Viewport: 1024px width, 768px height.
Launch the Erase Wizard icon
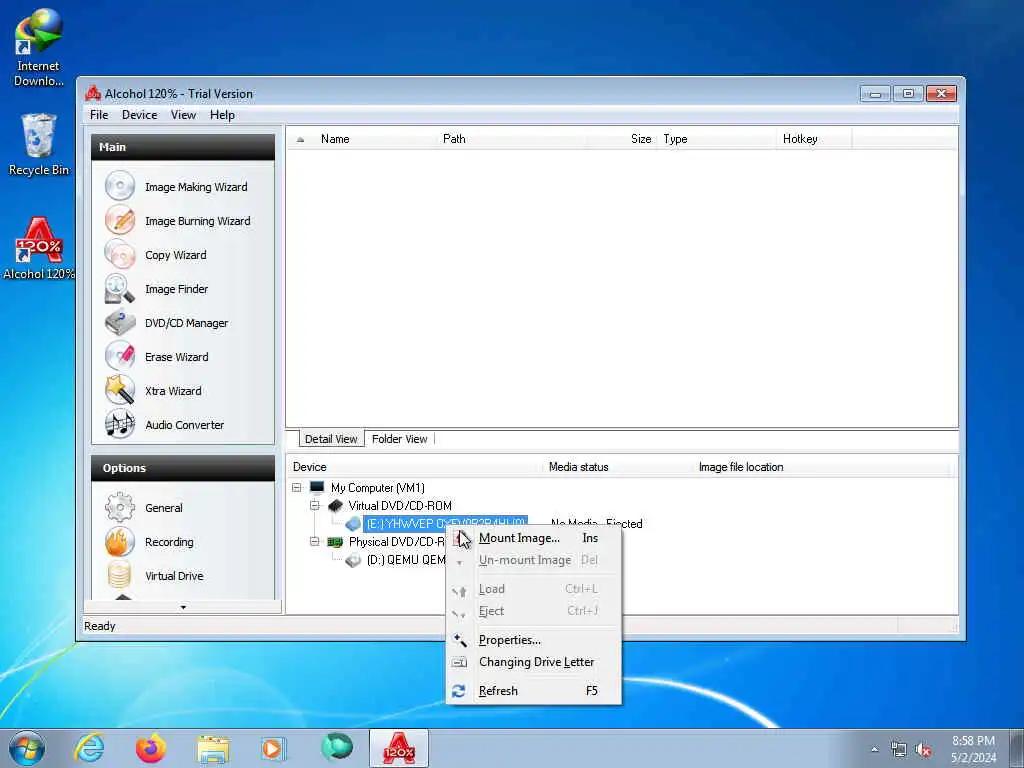pyautogui.click(x=120, y=357)
